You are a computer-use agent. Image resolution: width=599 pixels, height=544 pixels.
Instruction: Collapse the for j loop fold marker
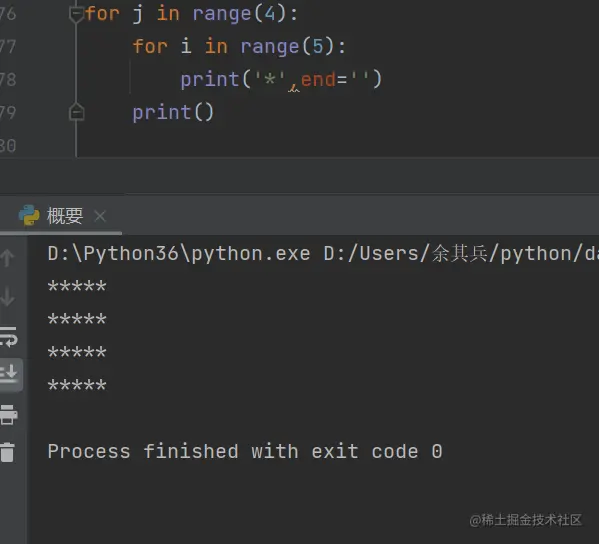[76, 14]
